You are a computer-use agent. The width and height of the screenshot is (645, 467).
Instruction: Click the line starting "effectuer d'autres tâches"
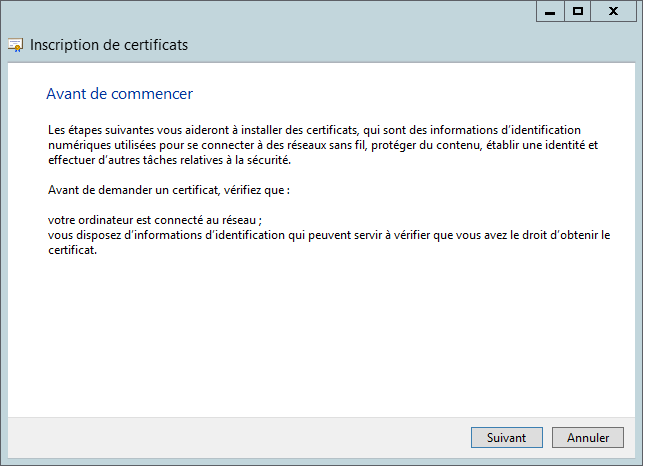click(169, 160)
